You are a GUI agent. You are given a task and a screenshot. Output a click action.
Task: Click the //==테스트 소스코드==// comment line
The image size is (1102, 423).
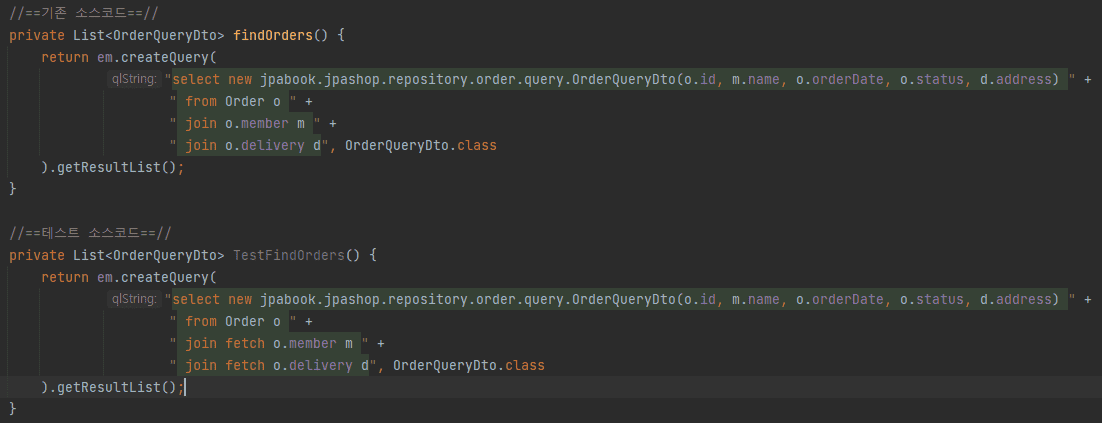(90, 233)
